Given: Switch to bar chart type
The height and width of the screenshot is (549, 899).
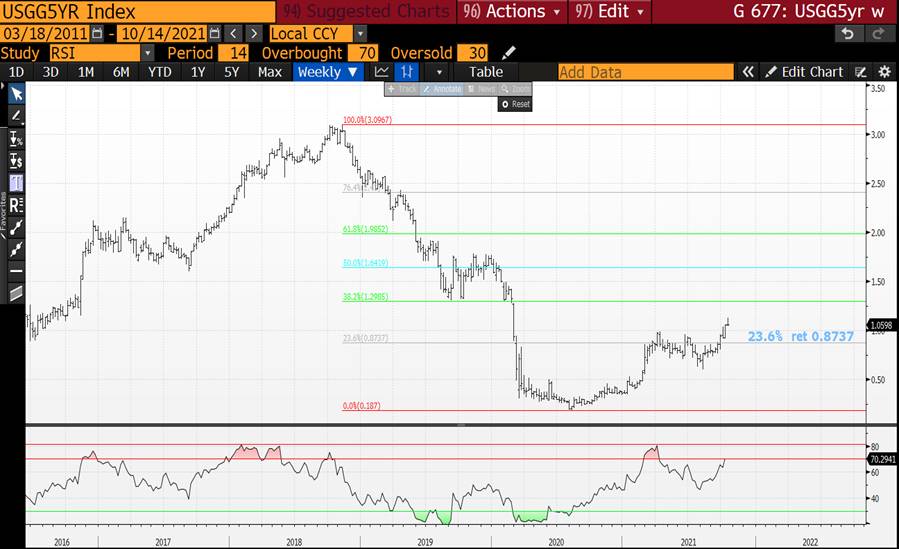Looking at the screenshot, I should click(x=406, y=72).
